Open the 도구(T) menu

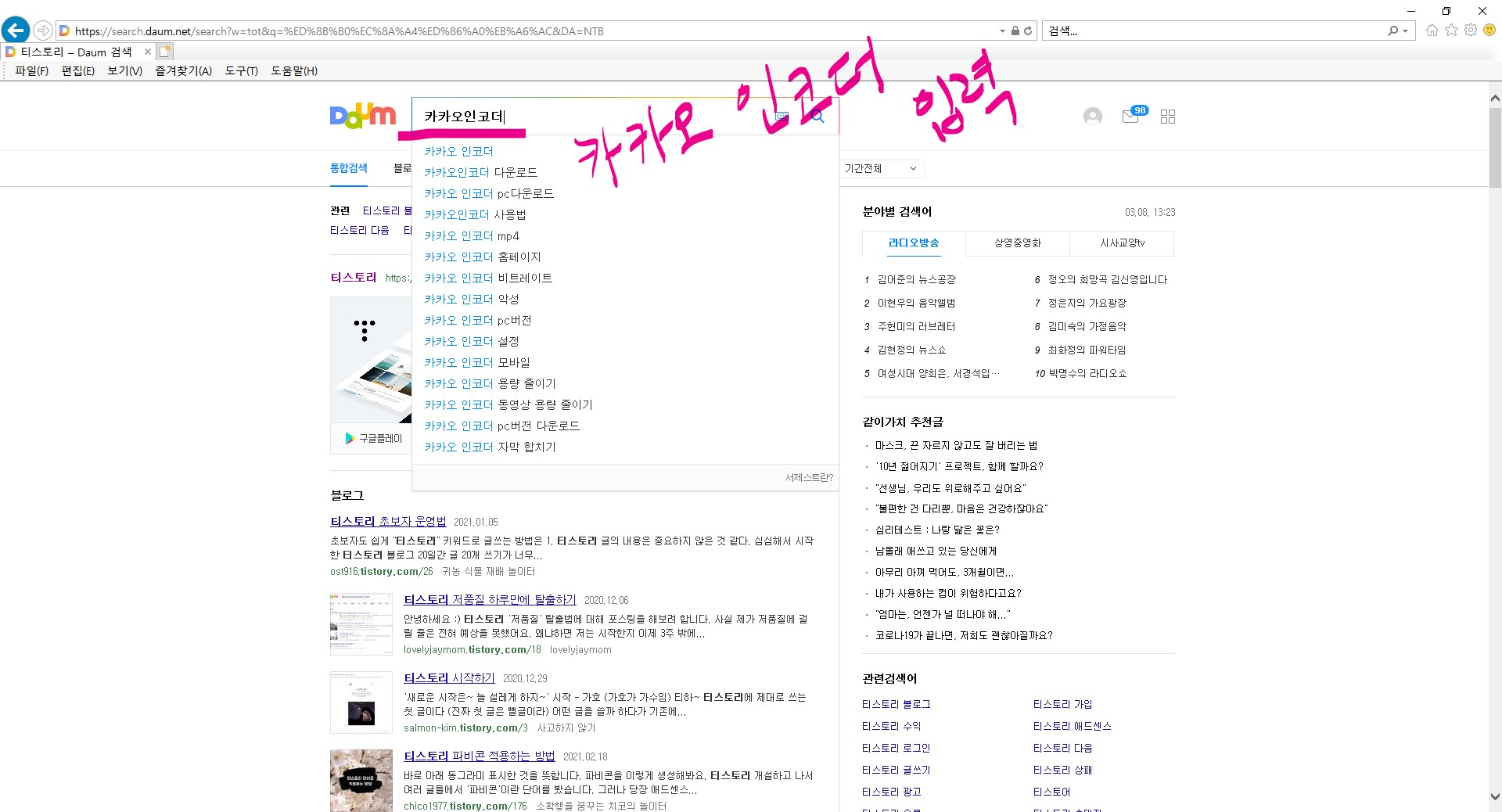tap(242, 70)
